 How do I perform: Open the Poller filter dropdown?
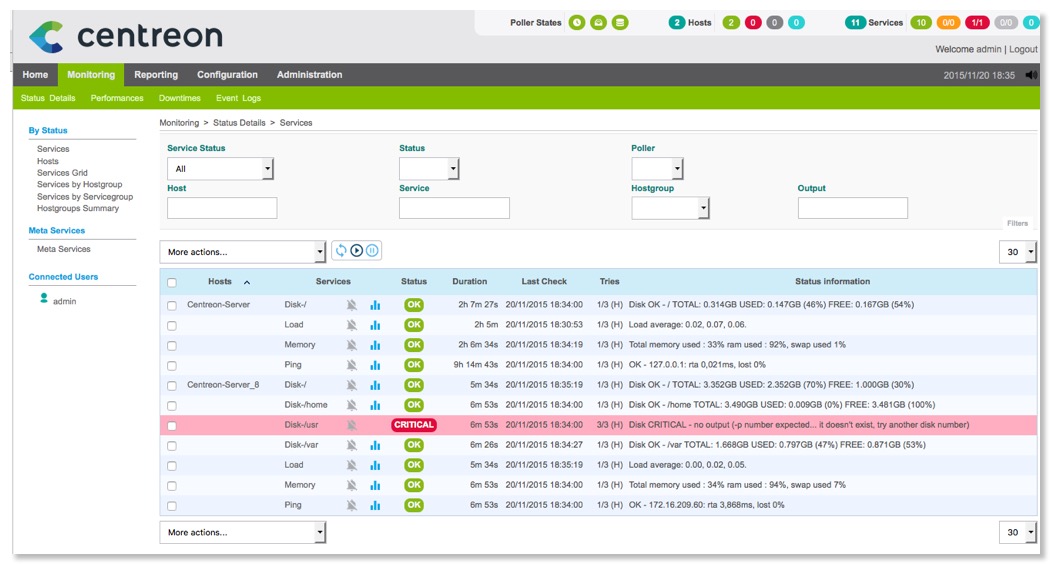coord(657,169)
